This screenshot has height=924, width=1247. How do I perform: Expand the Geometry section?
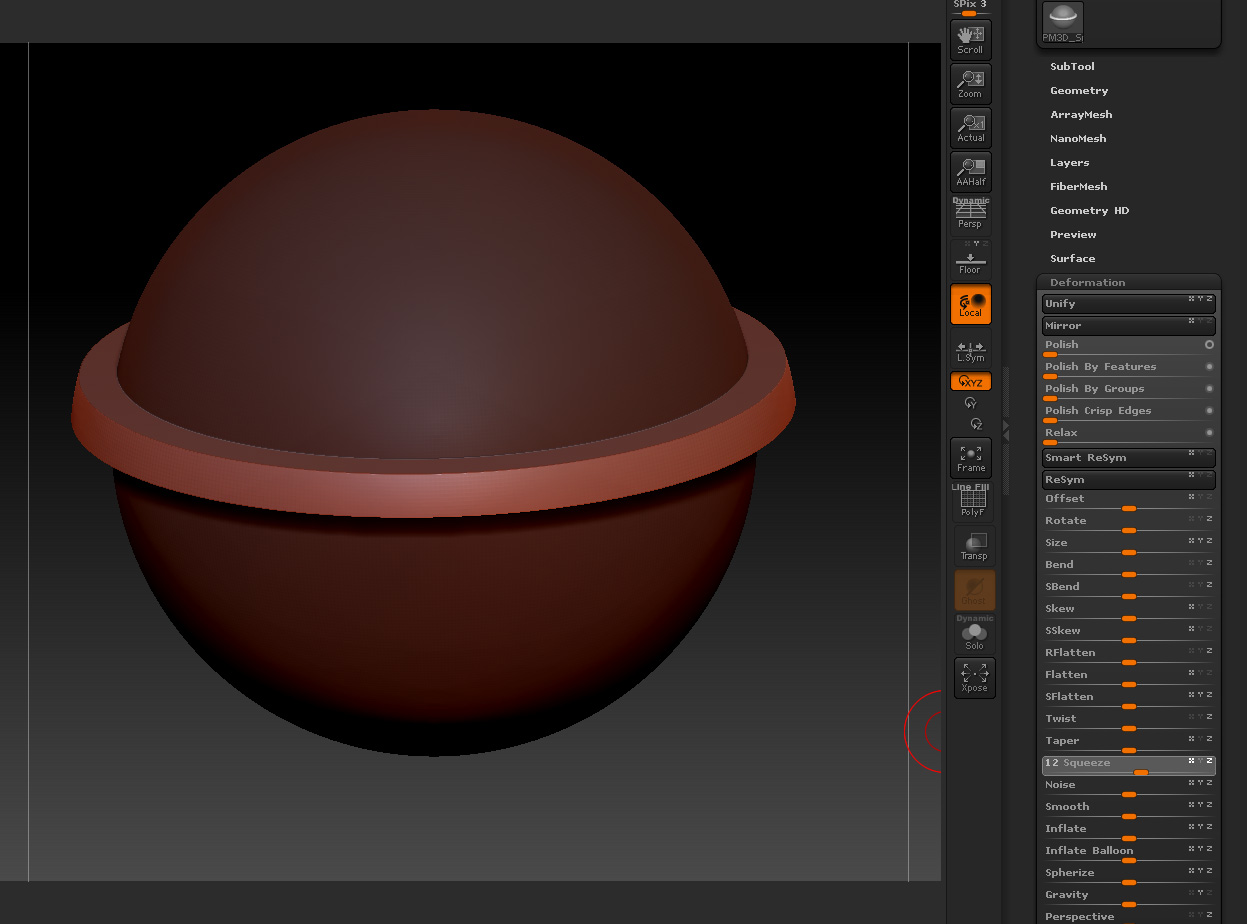(x=1079, y=91)
